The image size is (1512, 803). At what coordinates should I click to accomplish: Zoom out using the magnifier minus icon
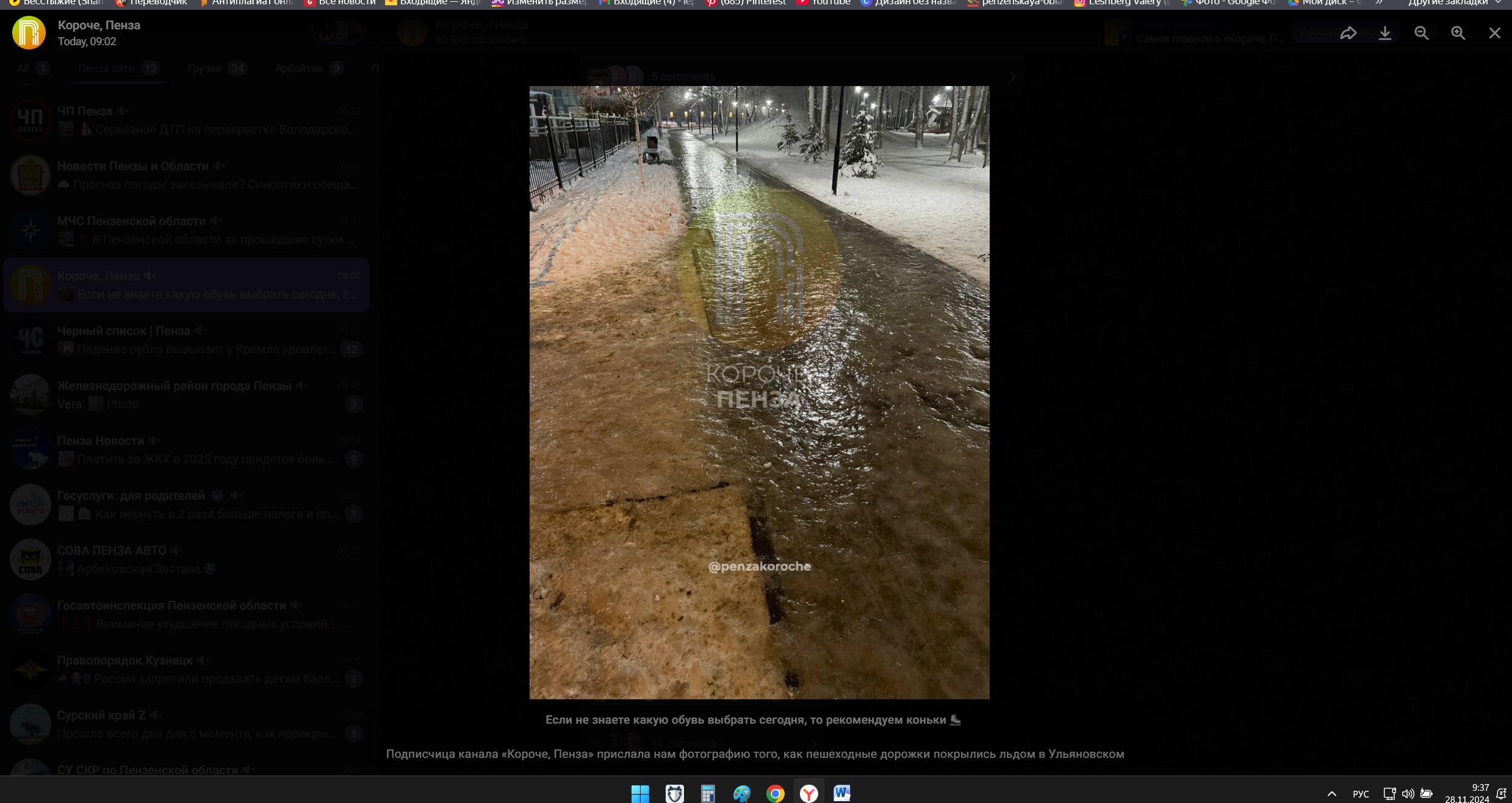pyautogui.click(x=1421, y=33)
